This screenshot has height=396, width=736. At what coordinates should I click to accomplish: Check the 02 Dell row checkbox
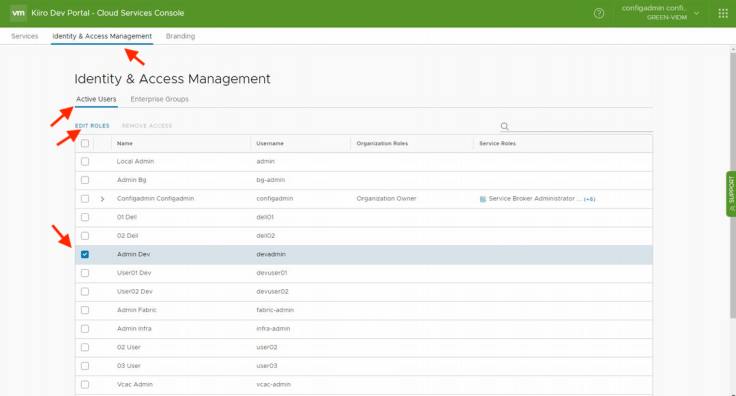(85, 236)
